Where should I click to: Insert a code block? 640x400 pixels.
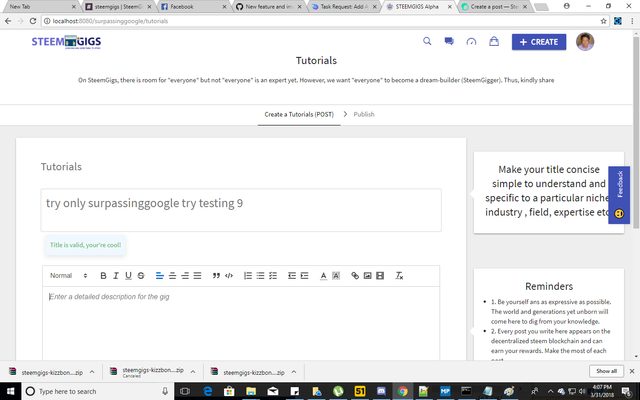coord(229,276)
